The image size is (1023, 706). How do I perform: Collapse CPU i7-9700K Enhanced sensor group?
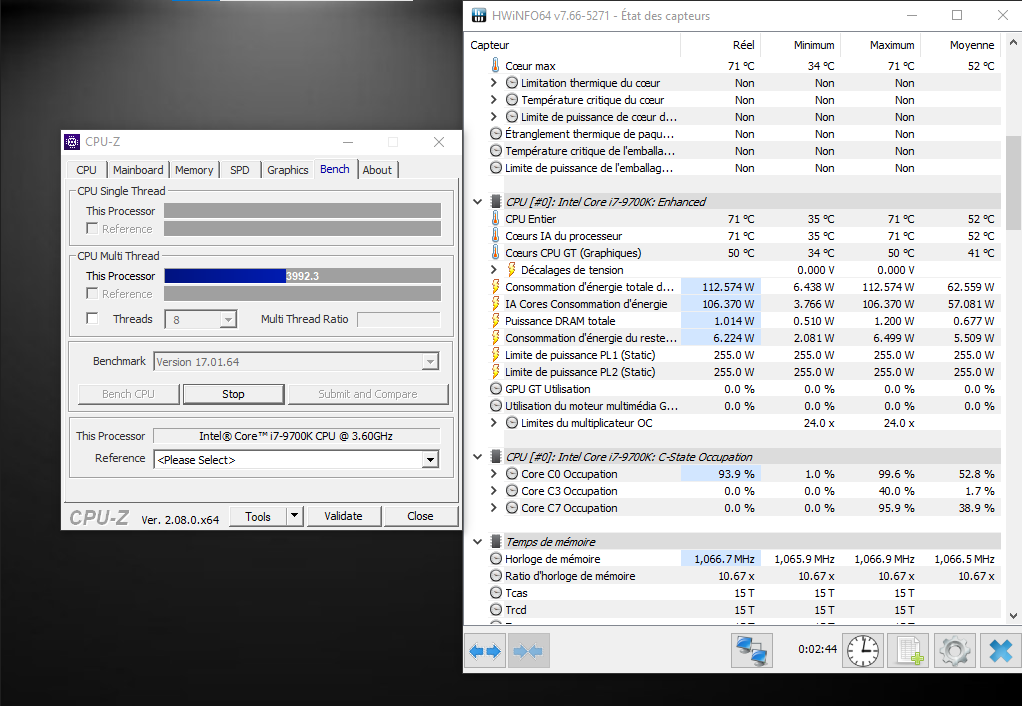[478, 202]
